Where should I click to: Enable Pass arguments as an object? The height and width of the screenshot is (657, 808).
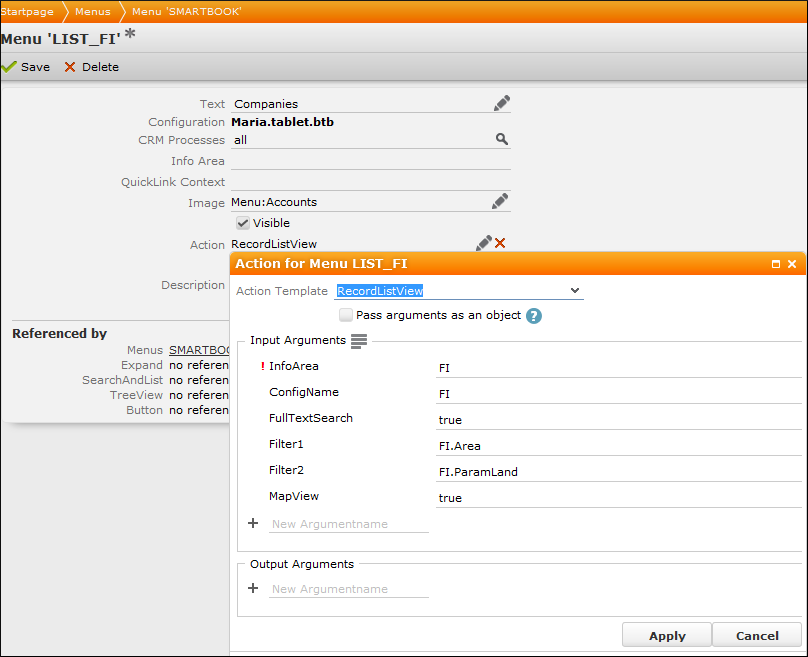(x=346, y=315)
